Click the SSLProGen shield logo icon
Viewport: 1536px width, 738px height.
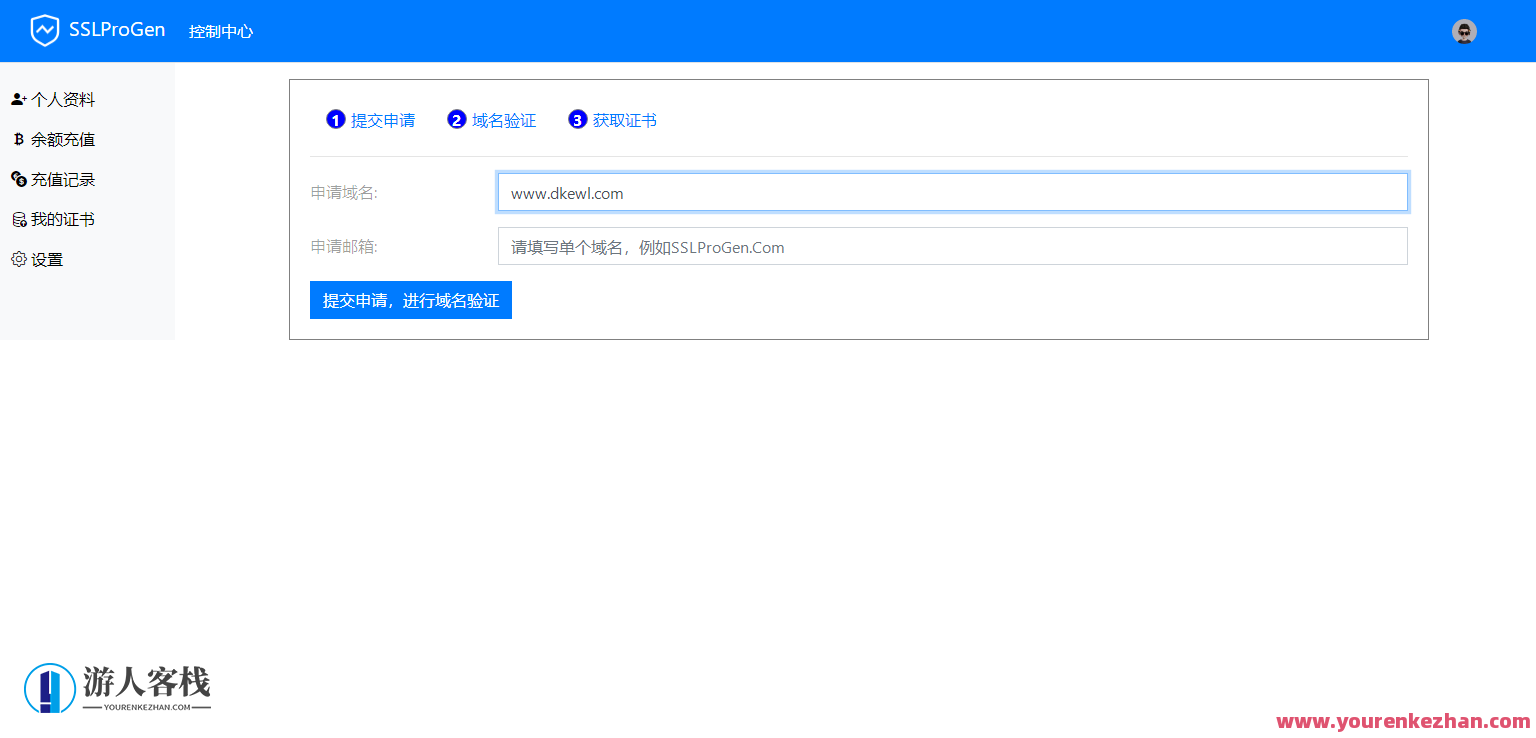pyautogui.click(x=44, y=30)
